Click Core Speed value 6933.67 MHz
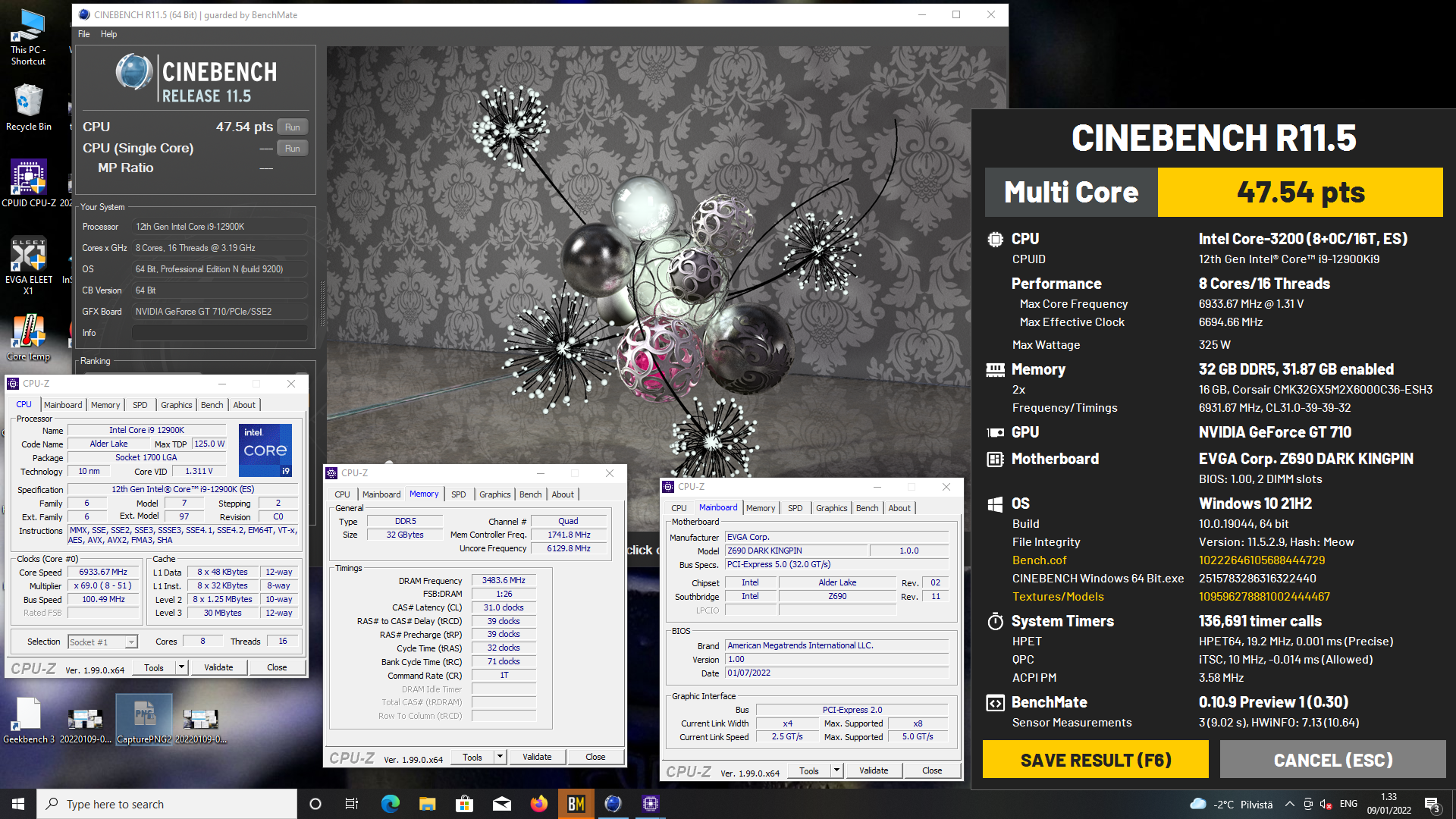The image size is (1456, 819). click(x=103, y=572)
